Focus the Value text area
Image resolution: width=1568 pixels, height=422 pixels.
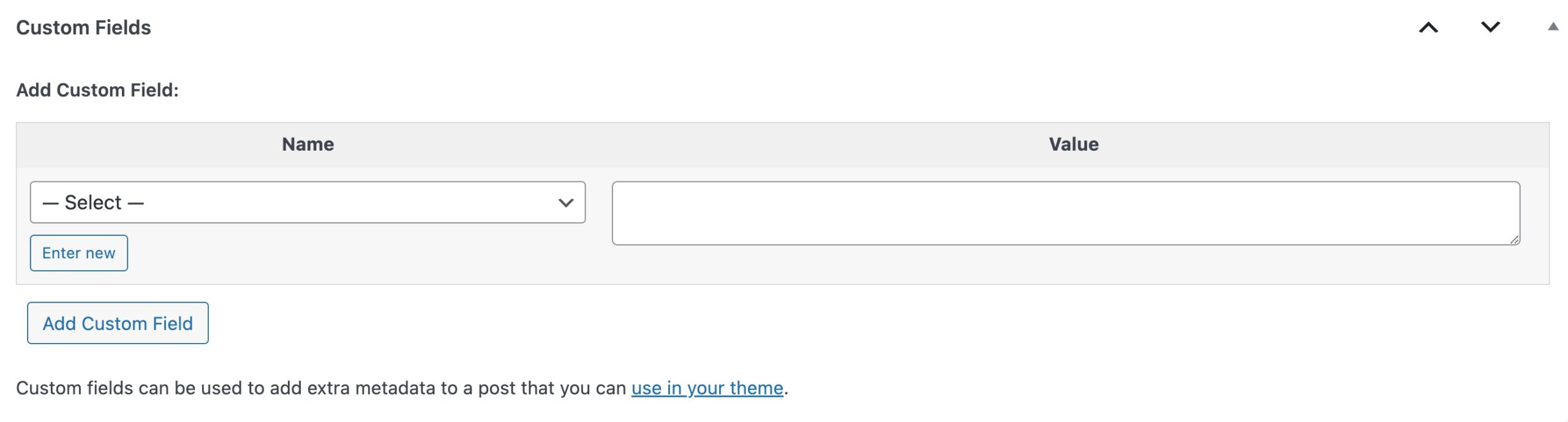(1065, 213)
